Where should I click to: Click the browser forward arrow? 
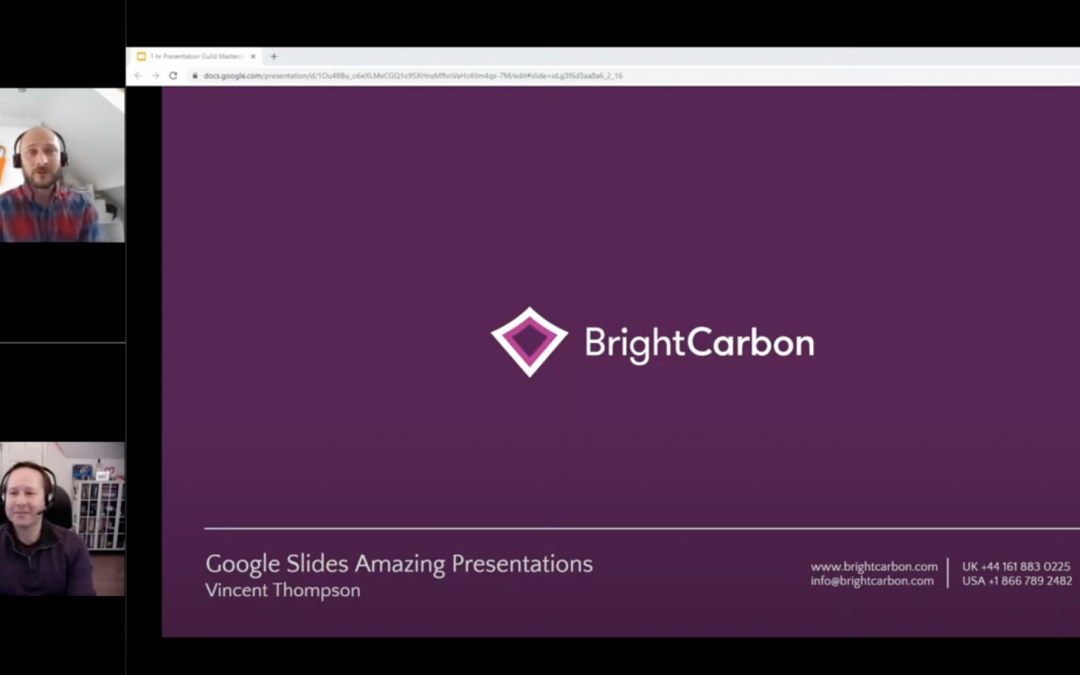point(156,76)
